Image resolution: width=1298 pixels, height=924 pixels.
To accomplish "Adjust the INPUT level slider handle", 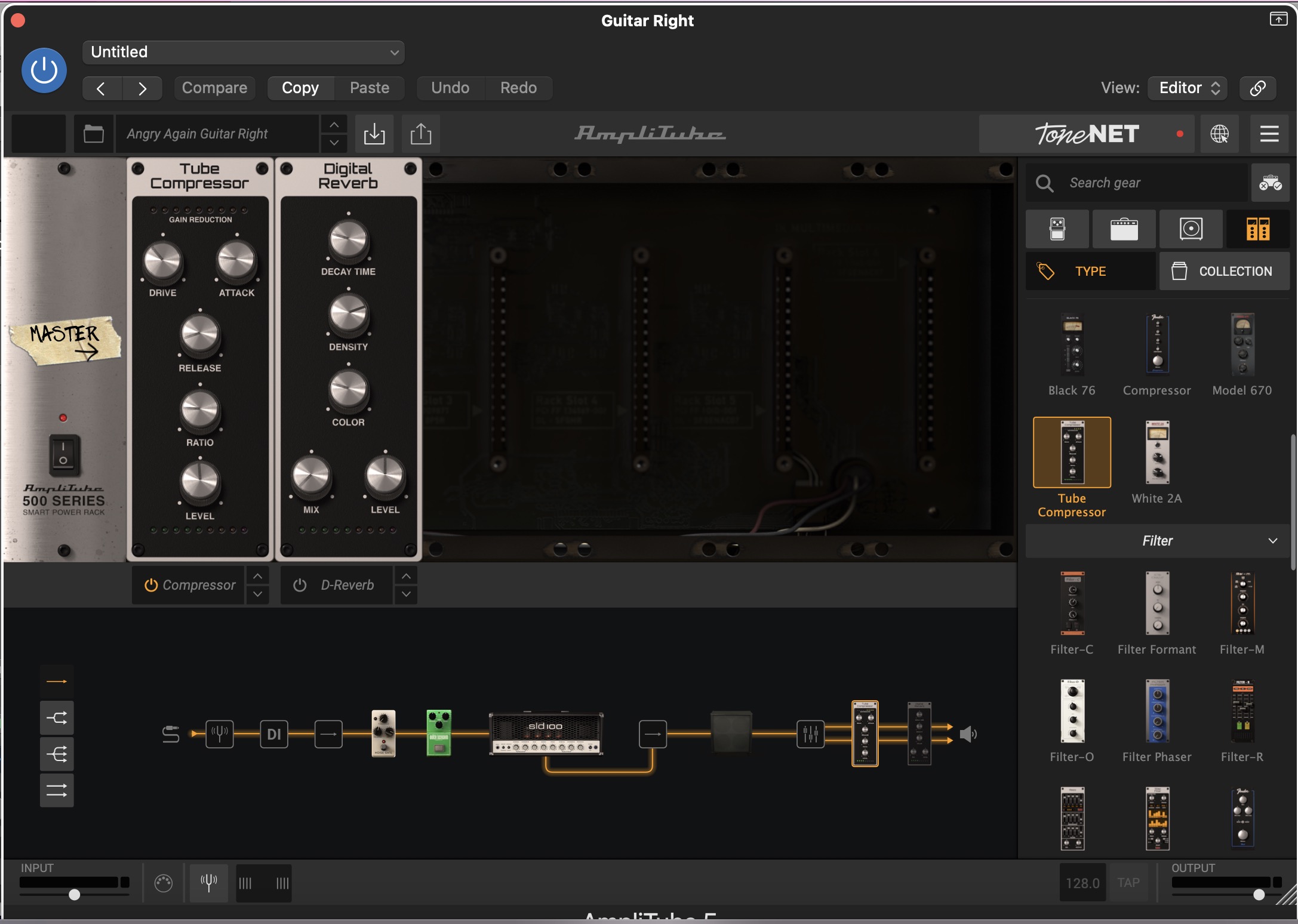I will coord(75,894).
